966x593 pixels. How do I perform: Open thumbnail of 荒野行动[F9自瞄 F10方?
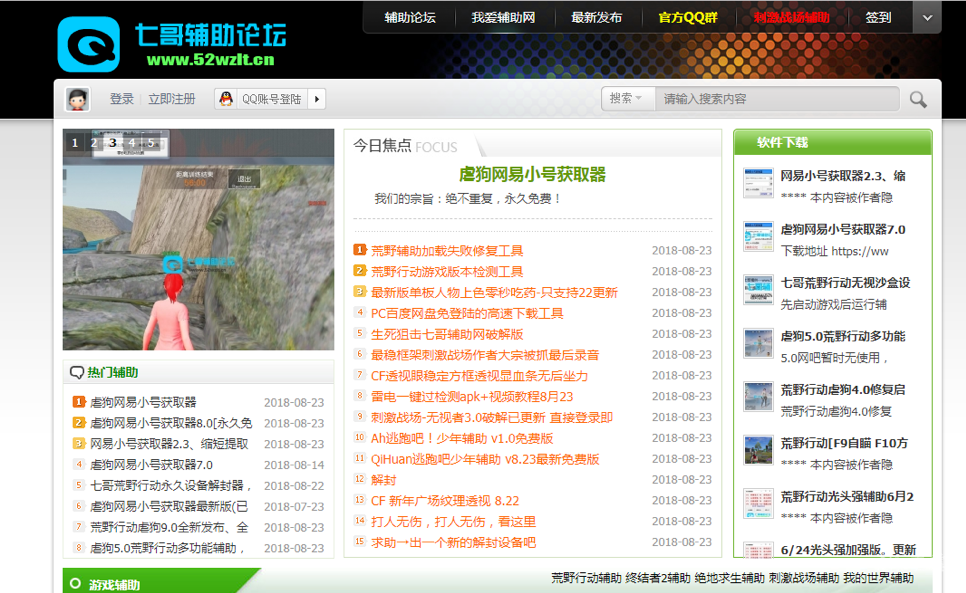[x=758, y=451]
